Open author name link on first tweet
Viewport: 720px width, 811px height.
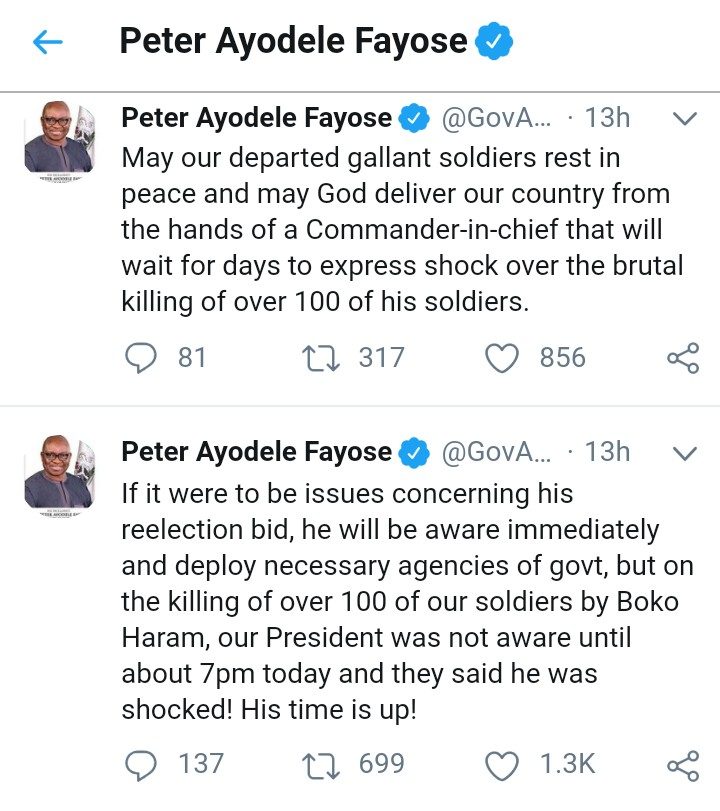pos(256,118)
